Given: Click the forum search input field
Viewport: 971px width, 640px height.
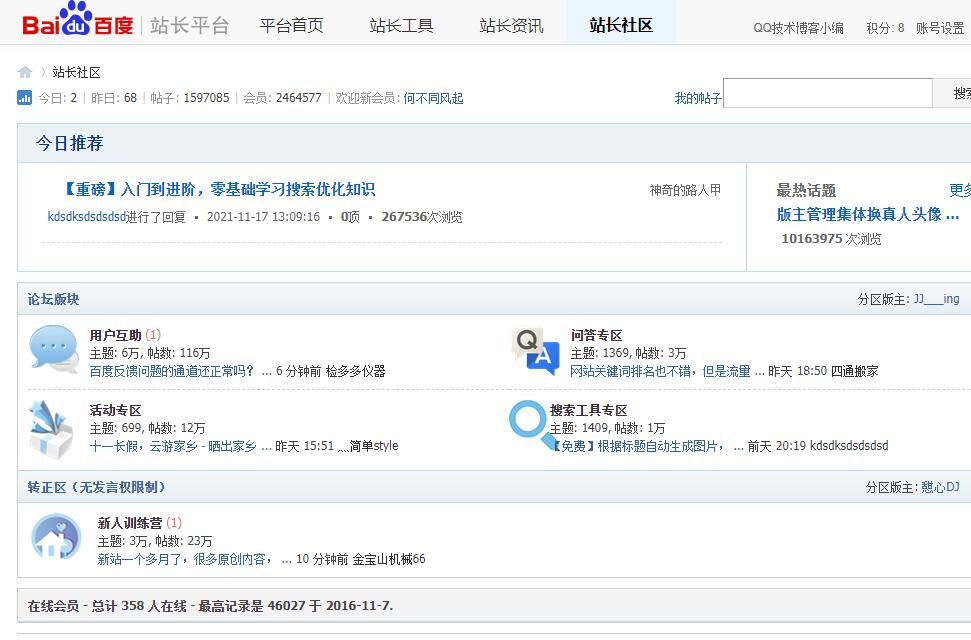Looking at the screenshot, I should click(x=827, y=94).
